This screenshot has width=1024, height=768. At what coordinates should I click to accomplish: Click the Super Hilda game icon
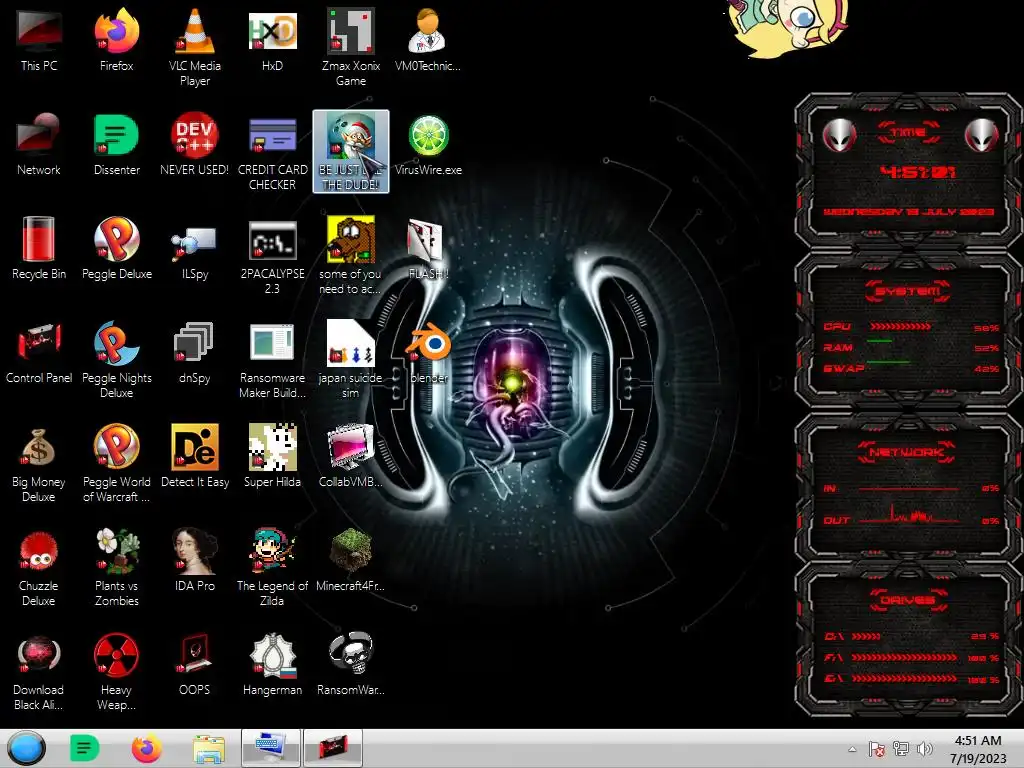click(x=272, y=455)
